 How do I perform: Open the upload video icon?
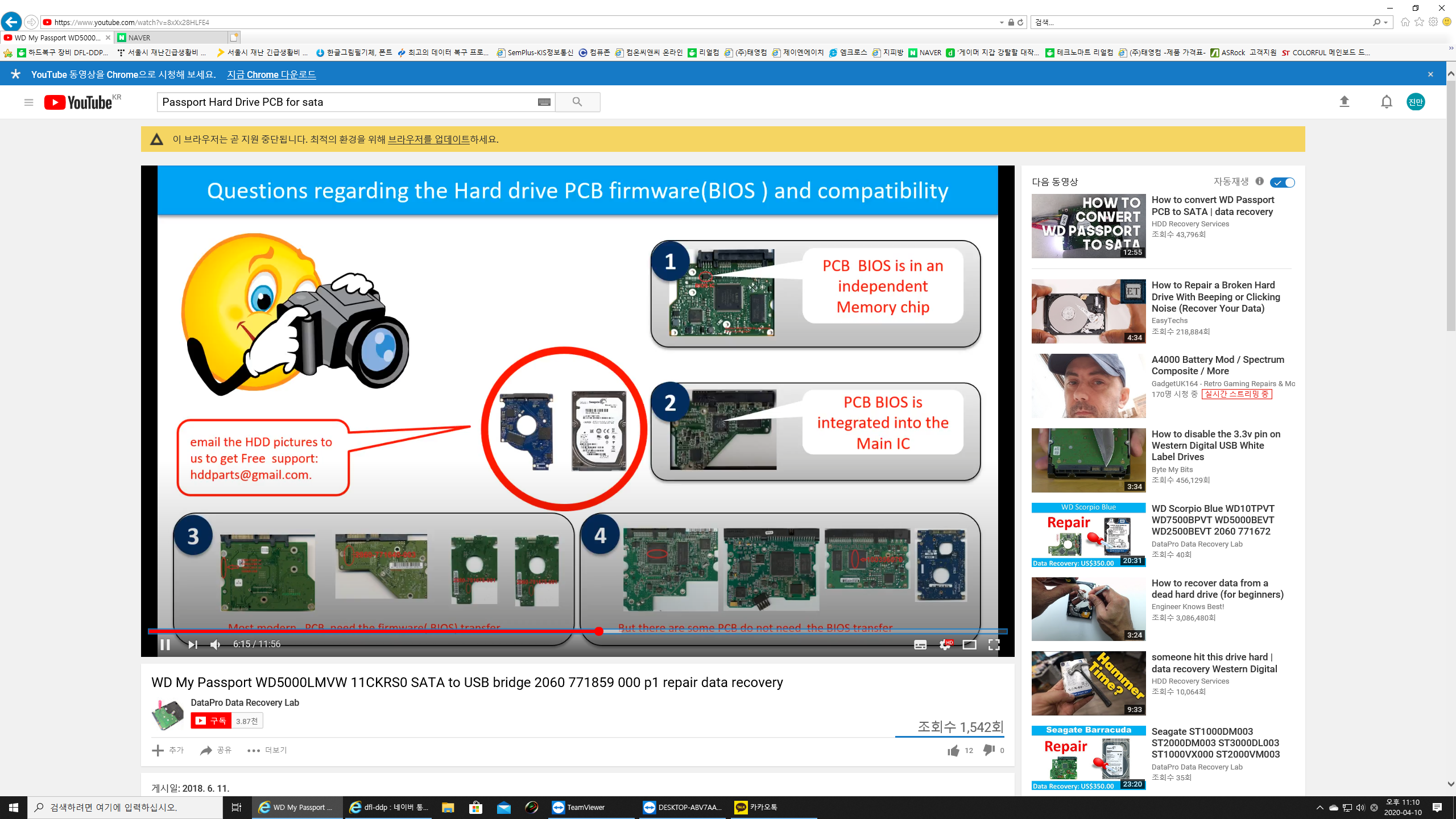(x=1345, y=102)
